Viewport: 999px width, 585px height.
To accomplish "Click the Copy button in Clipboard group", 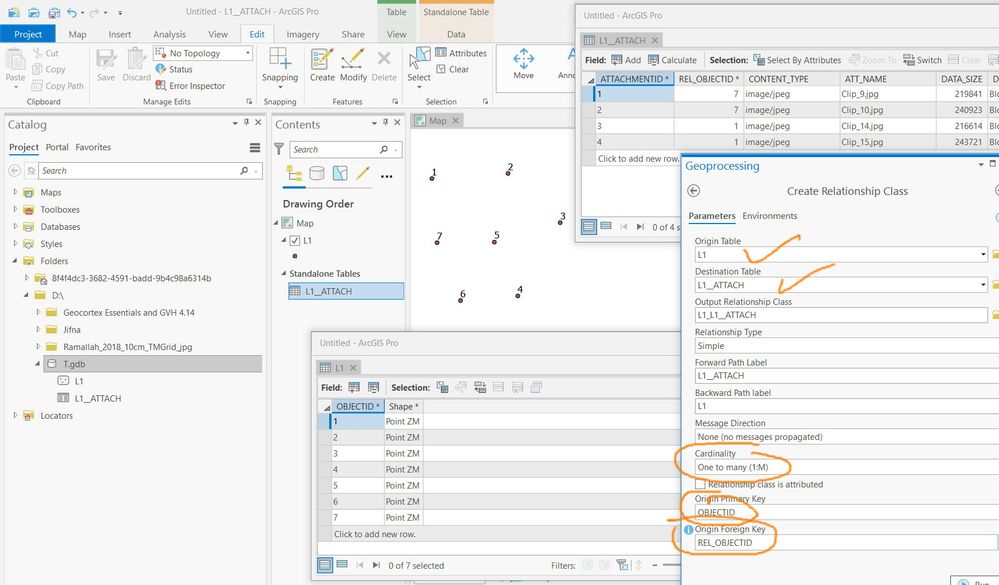I will (48, 69).
